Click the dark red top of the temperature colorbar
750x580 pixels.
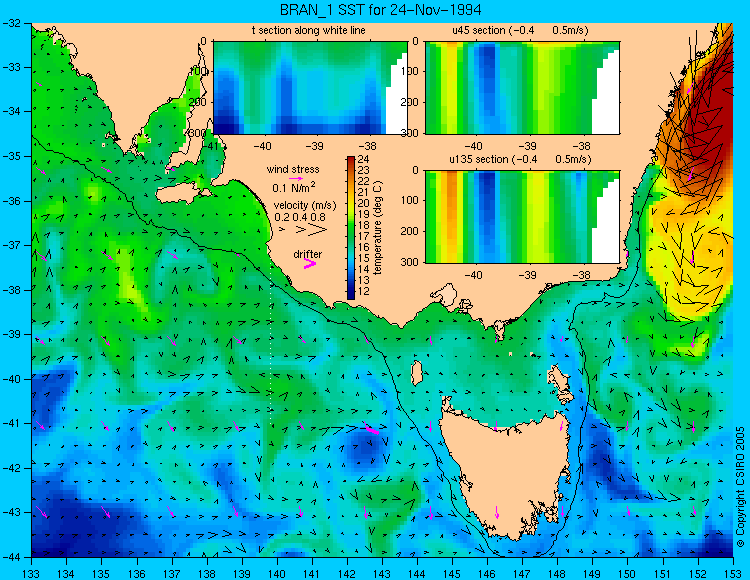click(x=351, y=160)
